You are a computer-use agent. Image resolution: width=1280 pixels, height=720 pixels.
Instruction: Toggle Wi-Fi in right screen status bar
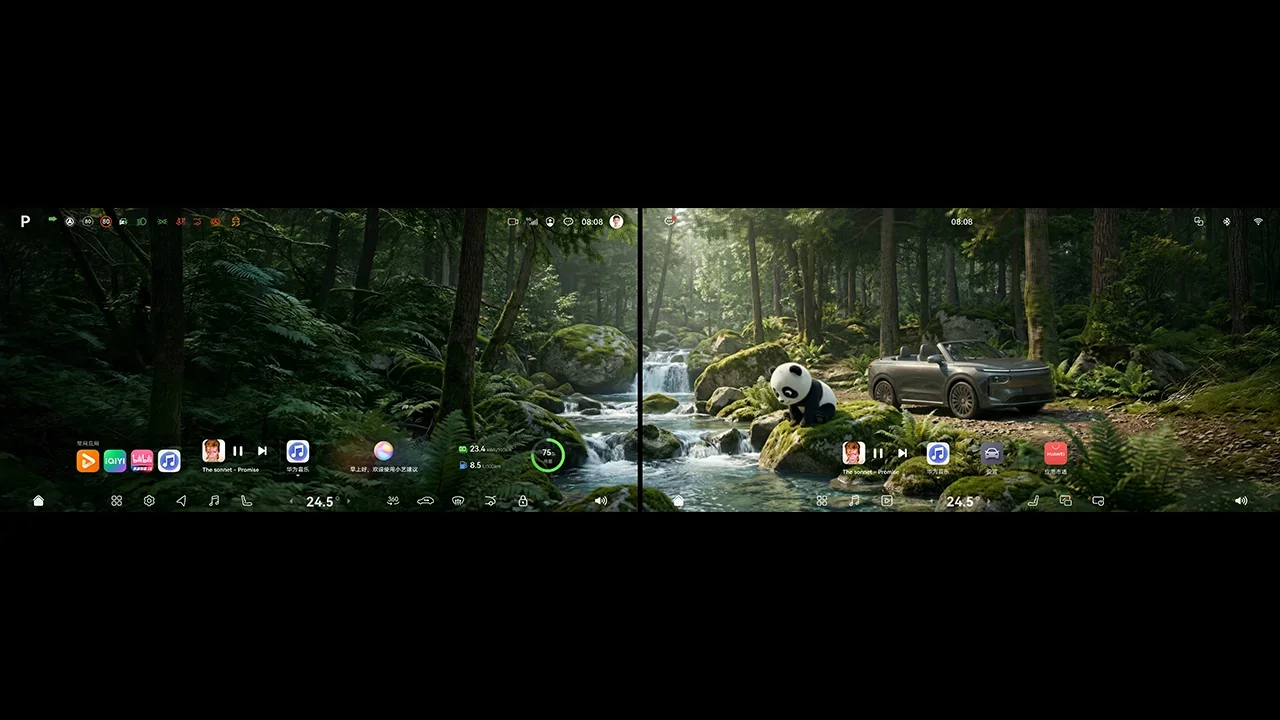[x=1258, y=222]
